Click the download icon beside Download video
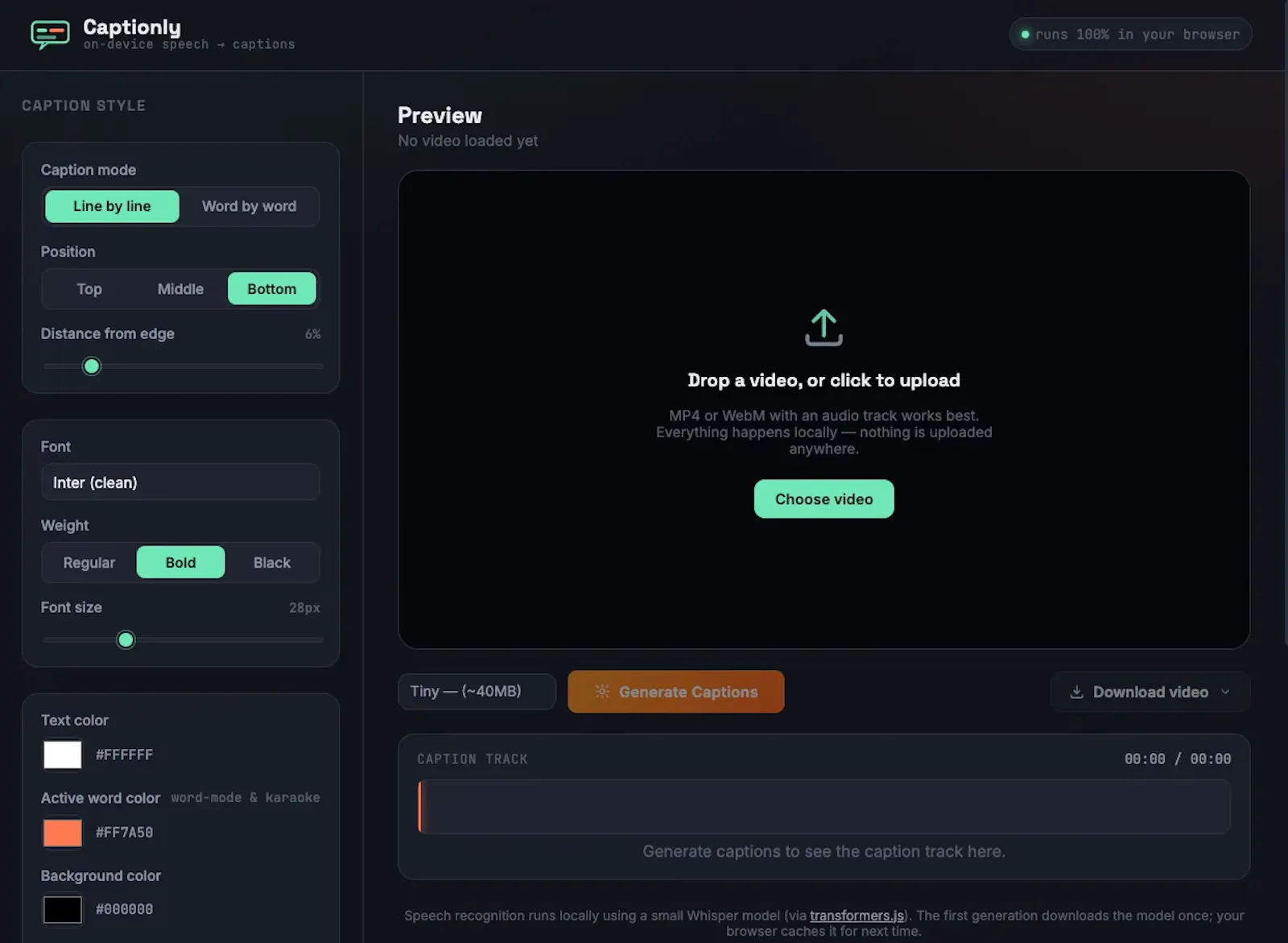The height and width of the screenshot is (943, 1288). tap(1076, 692)
